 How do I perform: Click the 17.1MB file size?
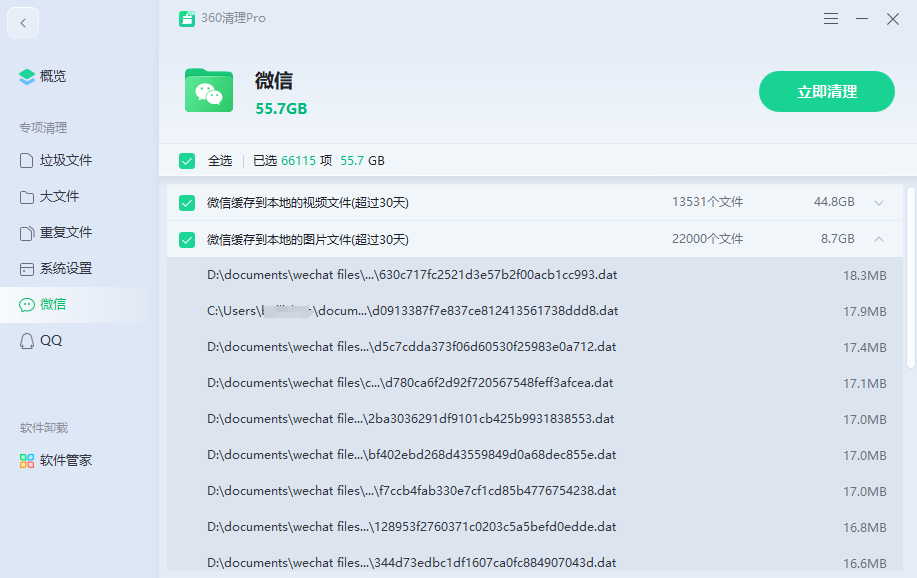click(864, 384)
